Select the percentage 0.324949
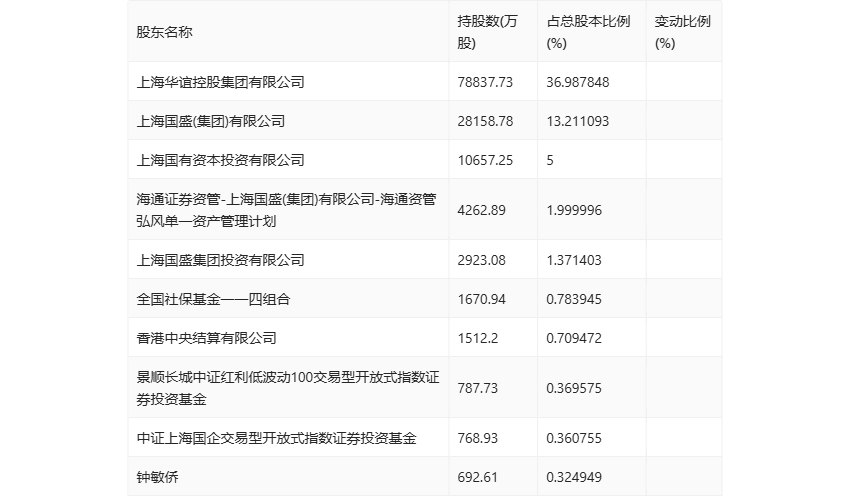 pyautogui.click(x=574, y=476)
